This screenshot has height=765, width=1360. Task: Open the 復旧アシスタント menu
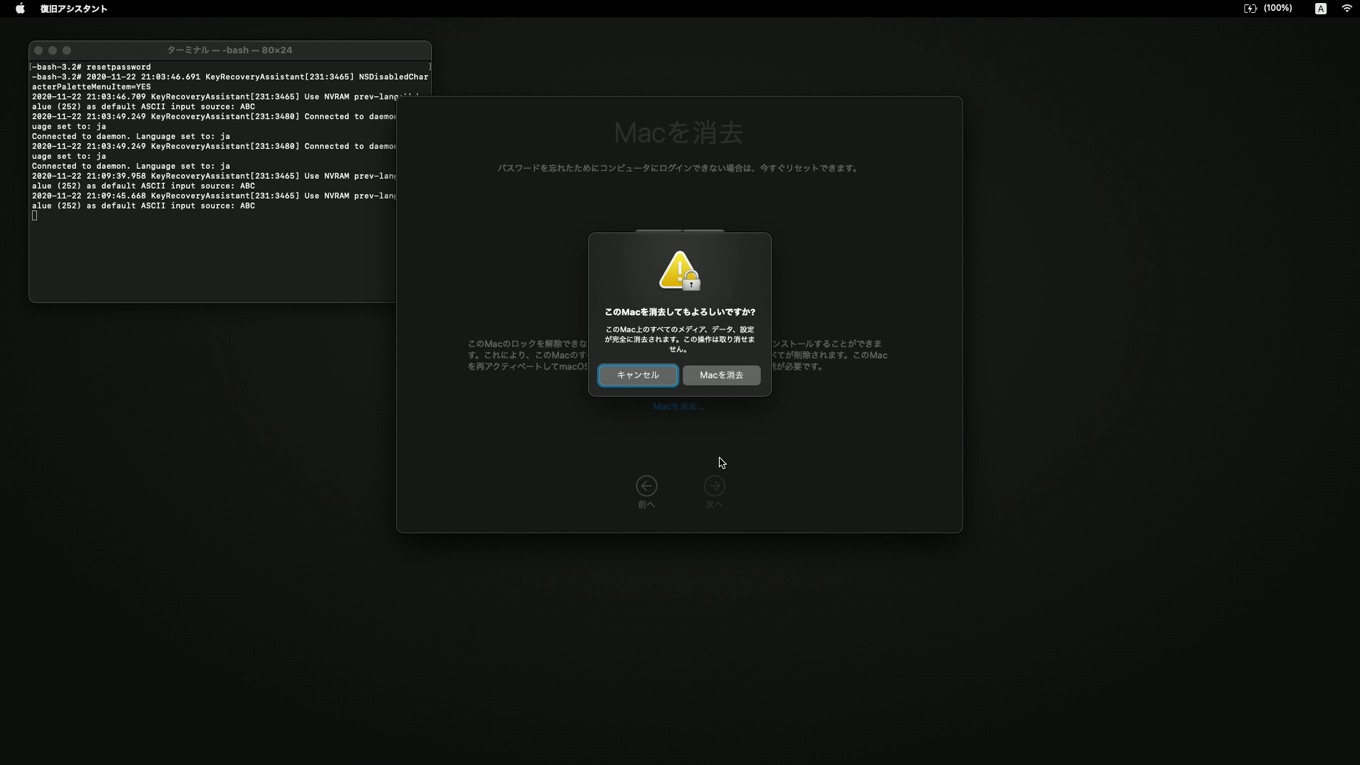pos(73,9)
